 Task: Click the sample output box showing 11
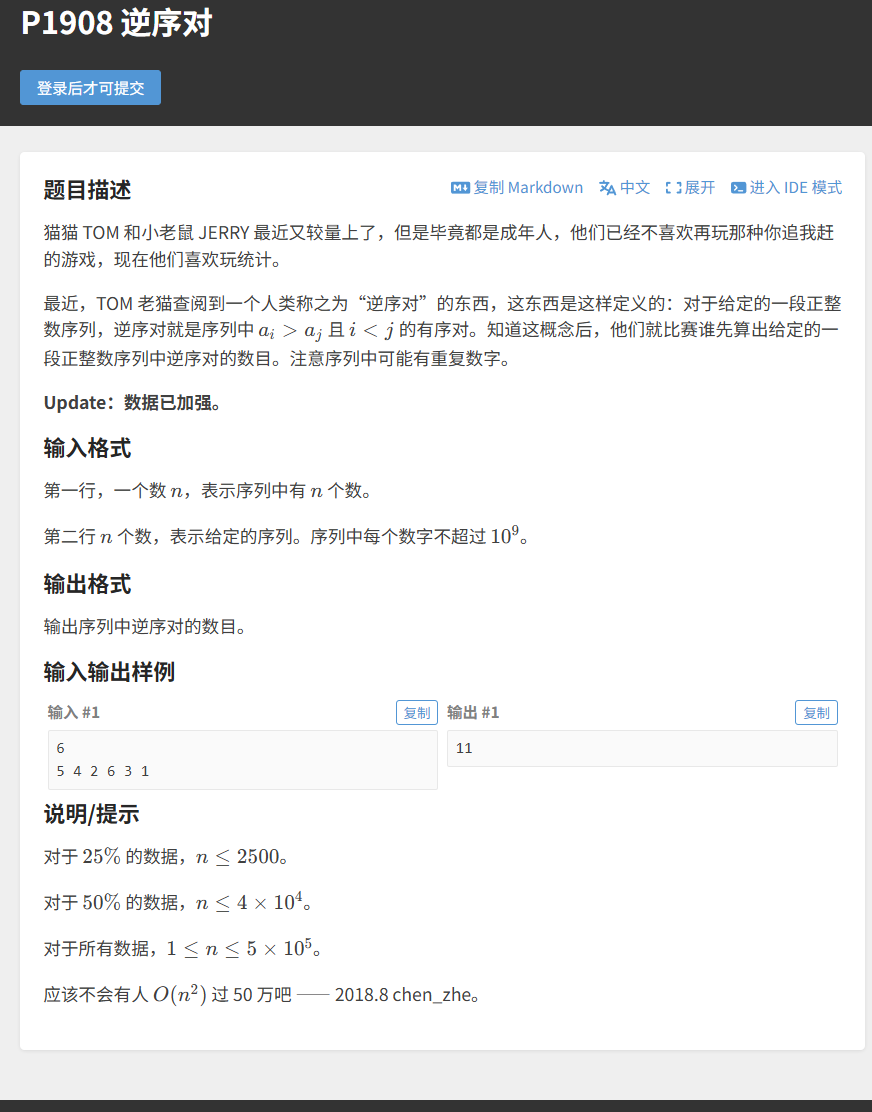pyautogui.click(x=642, y=748)
